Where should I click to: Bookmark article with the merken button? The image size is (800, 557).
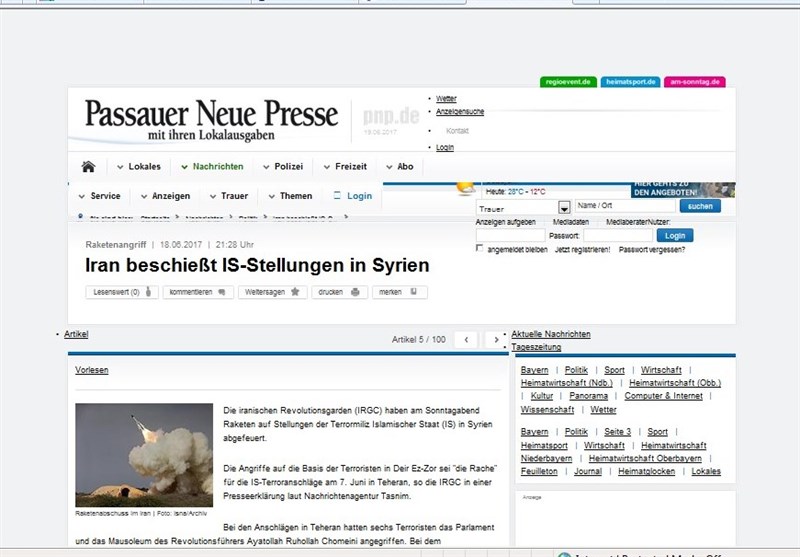point(400,292)
